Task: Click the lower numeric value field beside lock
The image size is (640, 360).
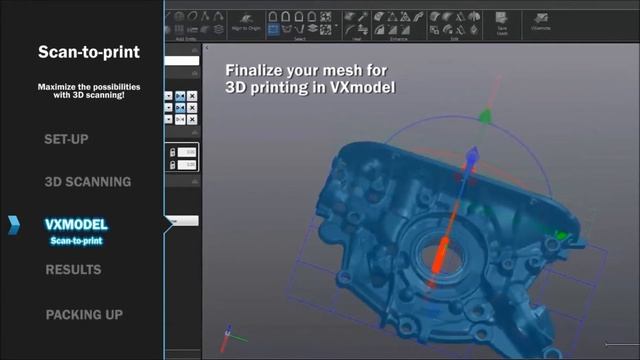Action: point(187,164)
